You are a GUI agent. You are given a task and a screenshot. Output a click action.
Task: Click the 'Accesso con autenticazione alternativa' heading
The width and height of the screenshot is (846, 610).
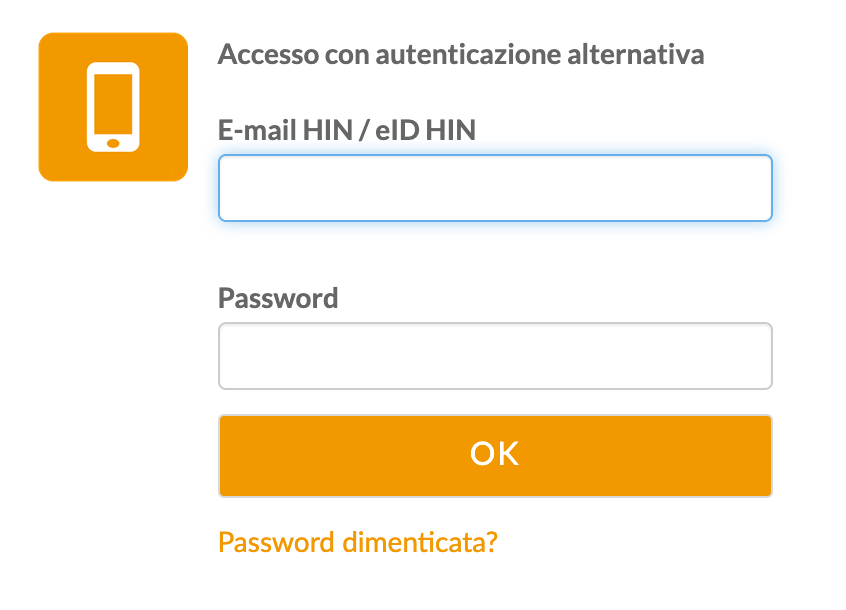click(x=460, y=54)
